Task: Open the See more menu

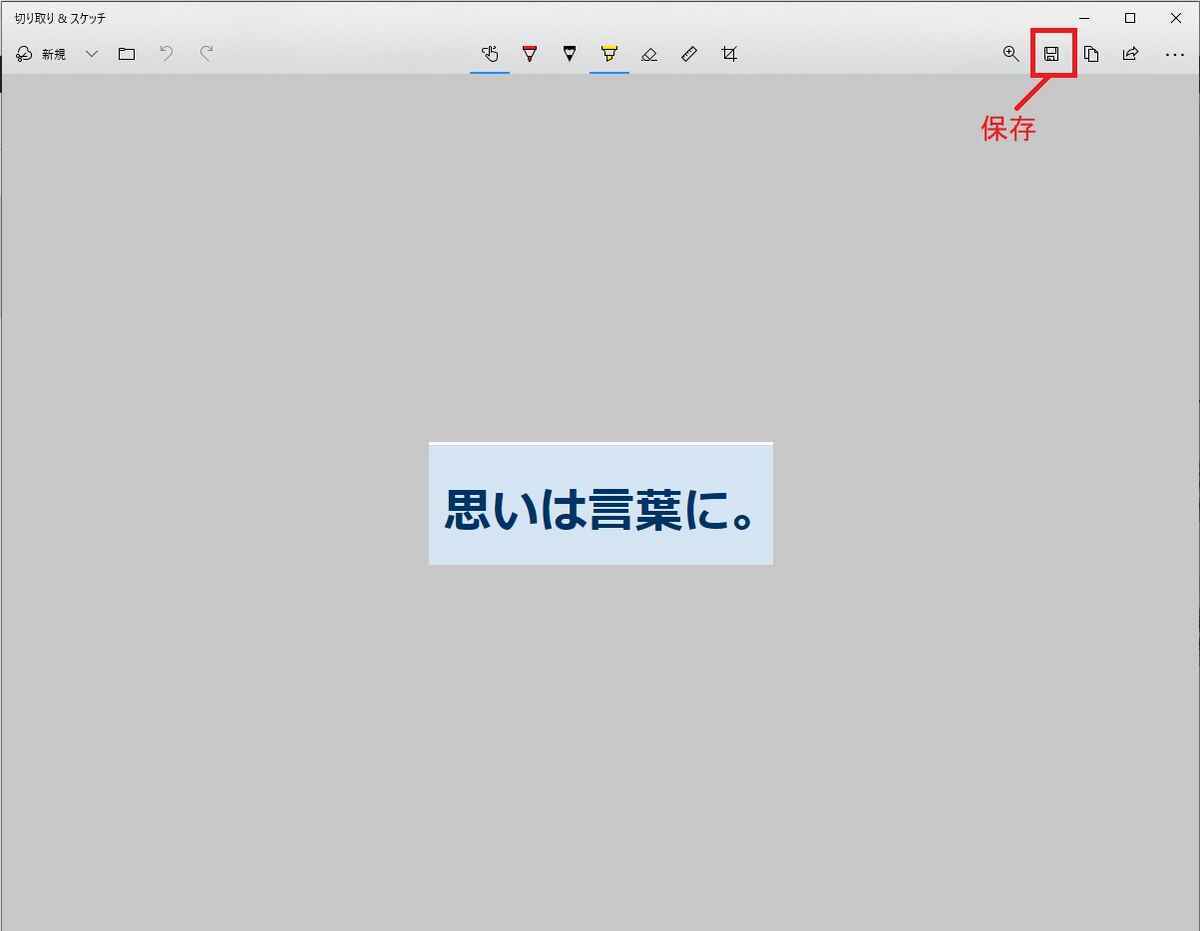Action: tap(1175, 54)
